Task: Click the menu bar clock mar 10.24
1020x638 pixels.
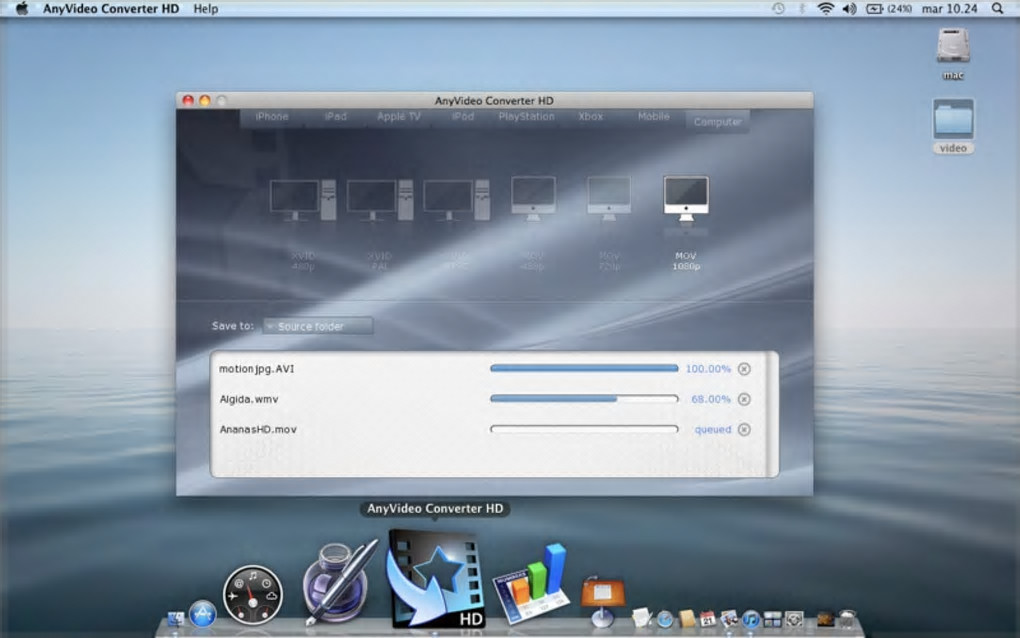Action: tap(949, 8)
